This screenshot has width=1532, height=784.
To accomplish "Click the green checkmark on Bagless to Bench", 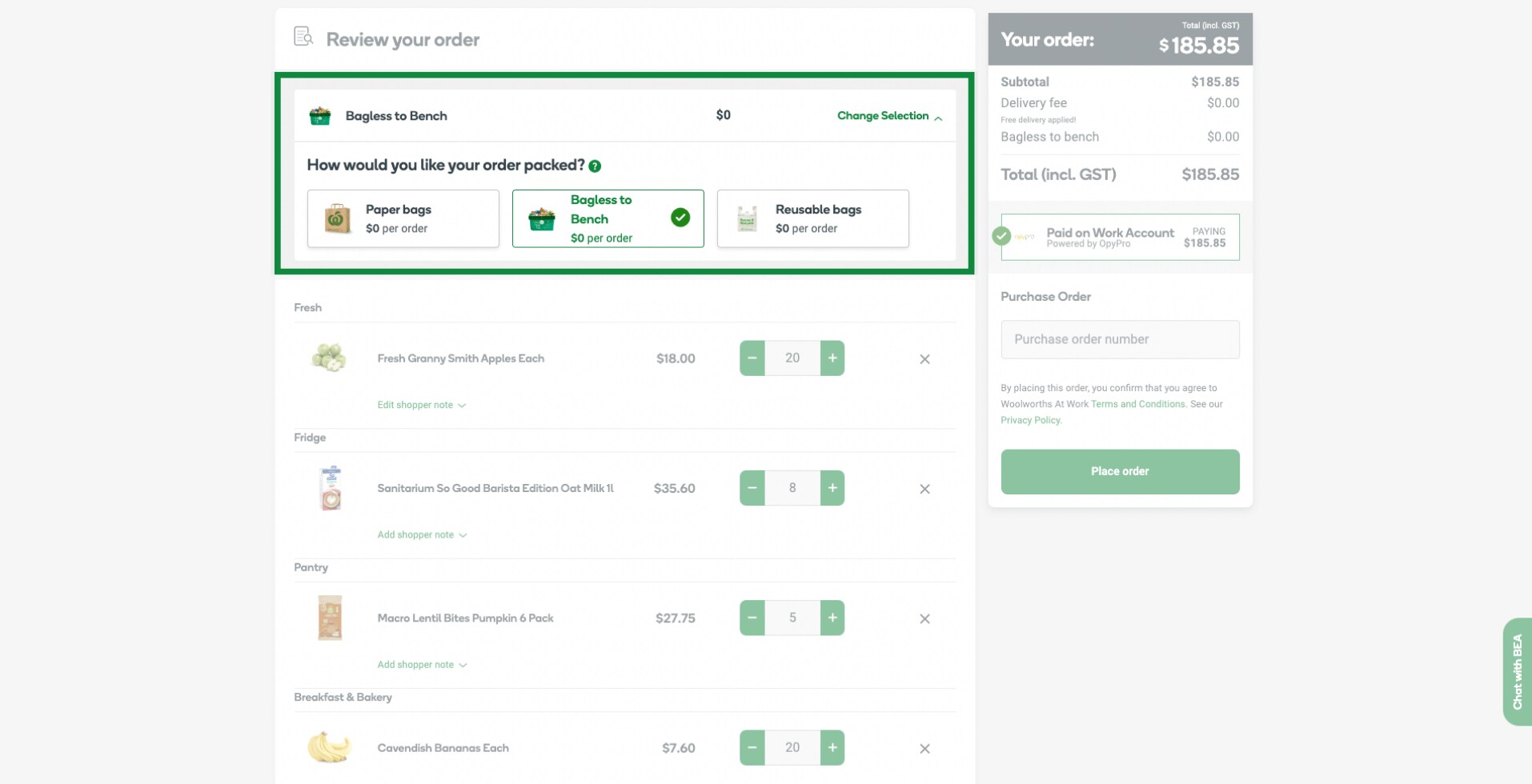I will [x=680, y=217].
